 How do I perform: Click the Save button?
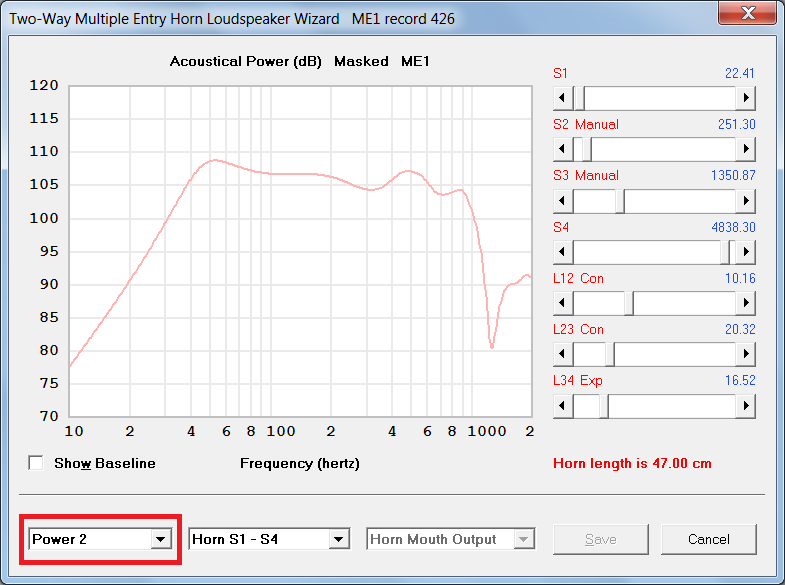[x=601, y=539]
